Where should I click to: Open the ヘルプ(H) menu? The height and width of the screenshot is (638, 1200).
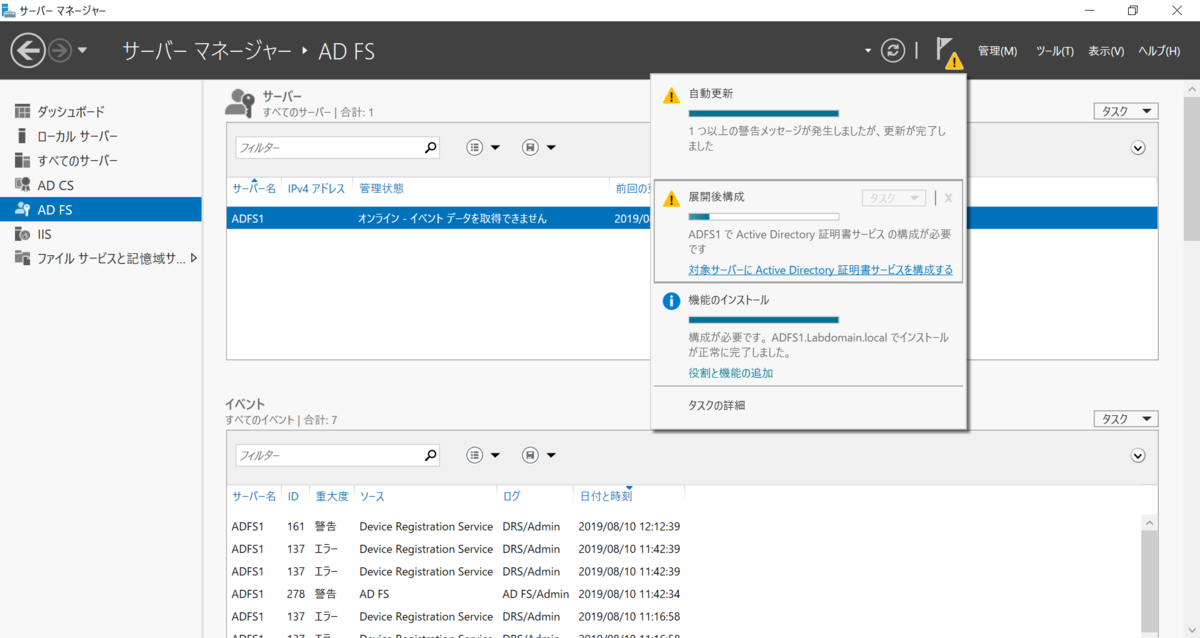(x=1159, y=51)
